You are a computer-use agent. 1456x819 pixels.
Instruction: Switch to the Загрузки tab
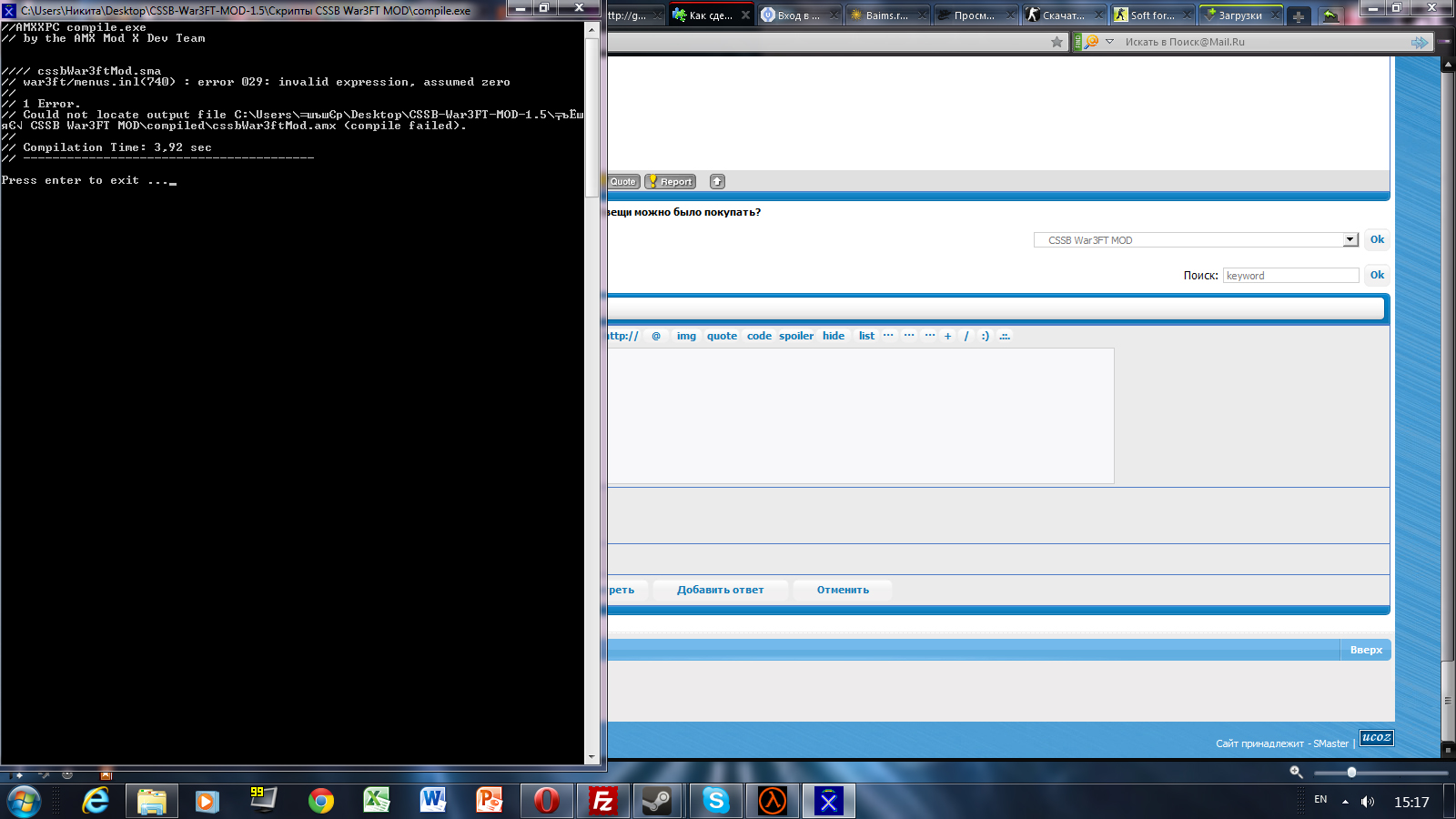[1239, 15]
